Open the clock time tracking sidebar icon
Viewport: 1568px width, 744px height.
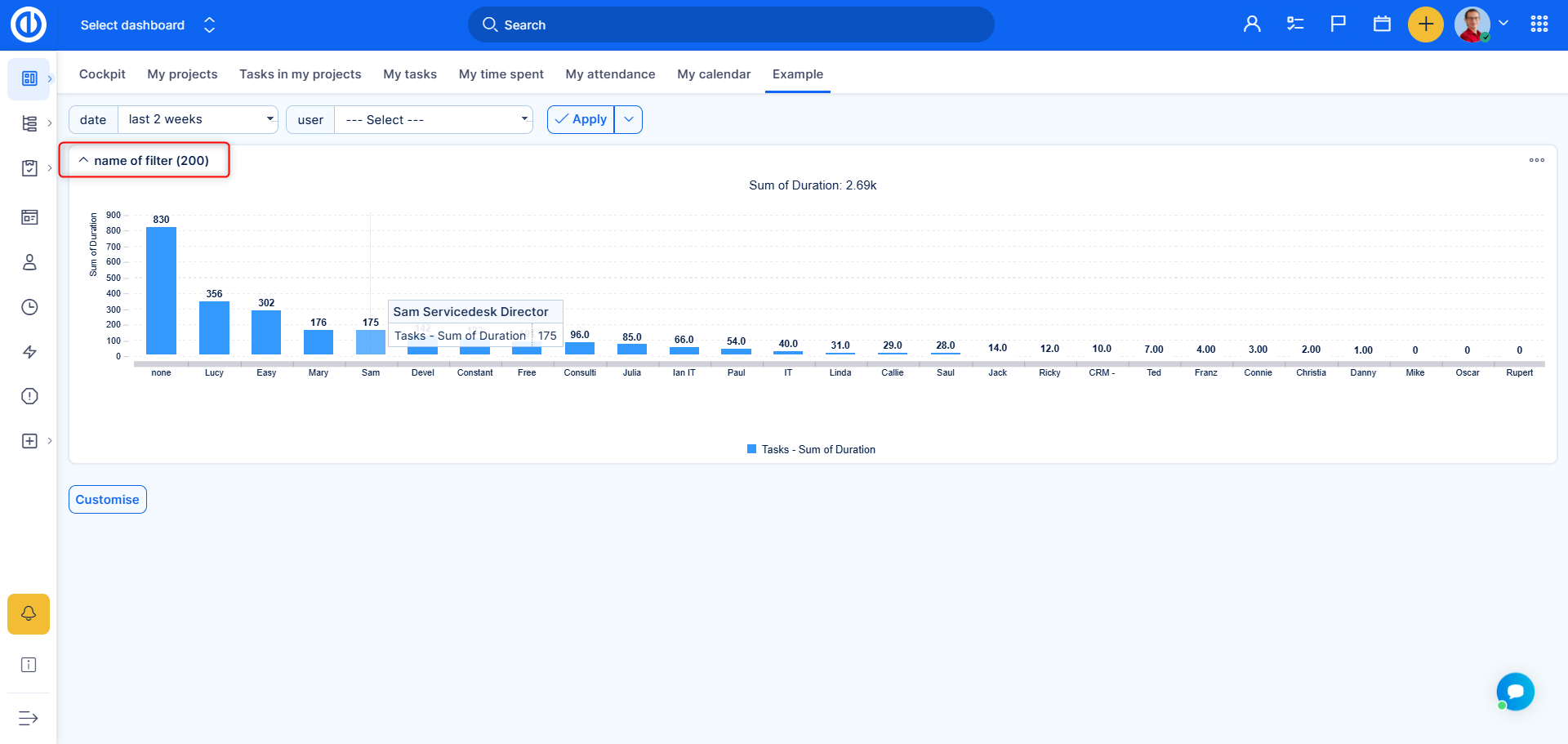(29, 307)
